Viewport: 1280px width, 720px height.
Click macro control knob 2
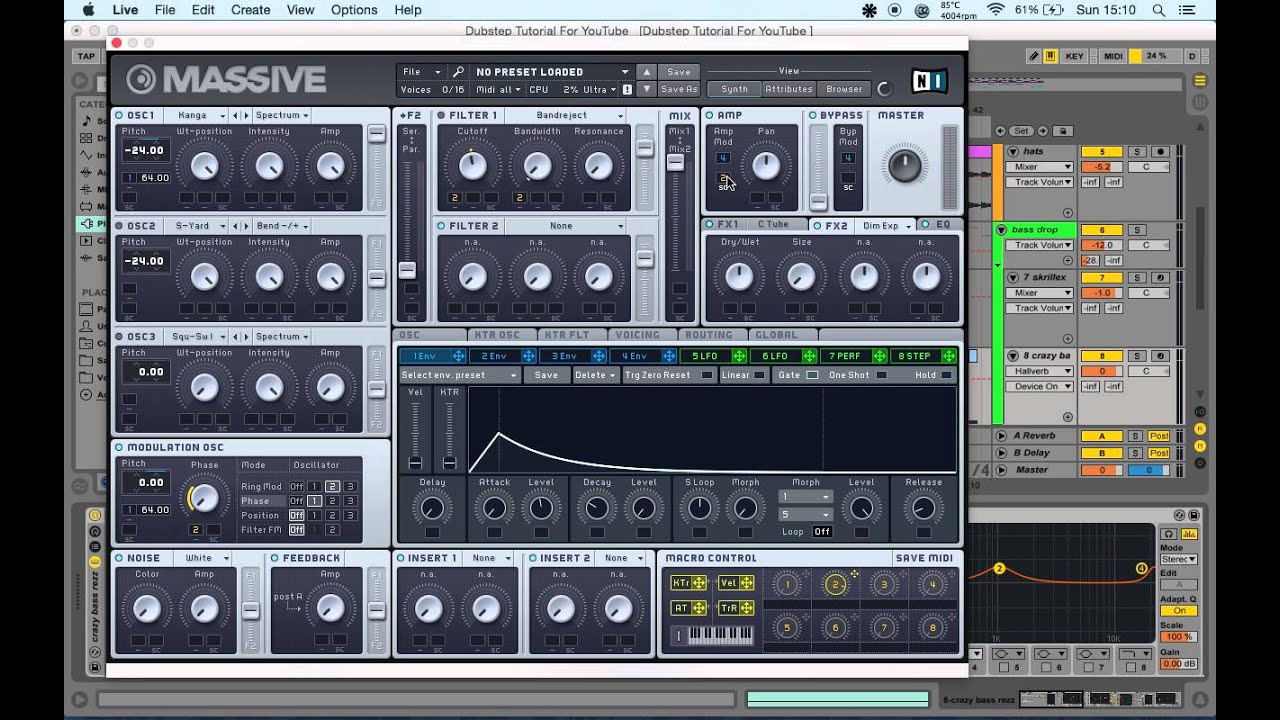pyautogui.click(x=835, y=585)
